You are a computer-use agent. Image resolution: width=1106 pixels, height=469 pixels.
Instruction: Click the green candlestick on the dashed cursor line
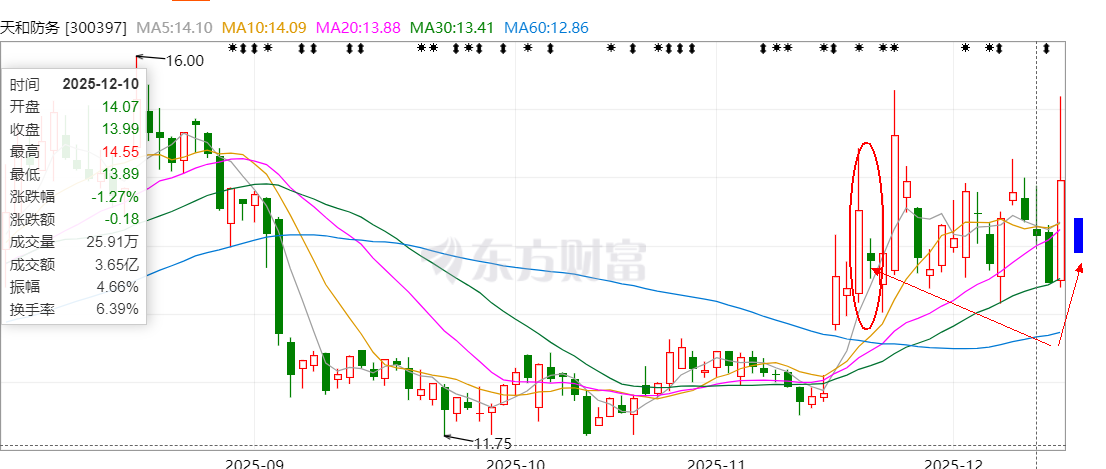coord(1036,232)
